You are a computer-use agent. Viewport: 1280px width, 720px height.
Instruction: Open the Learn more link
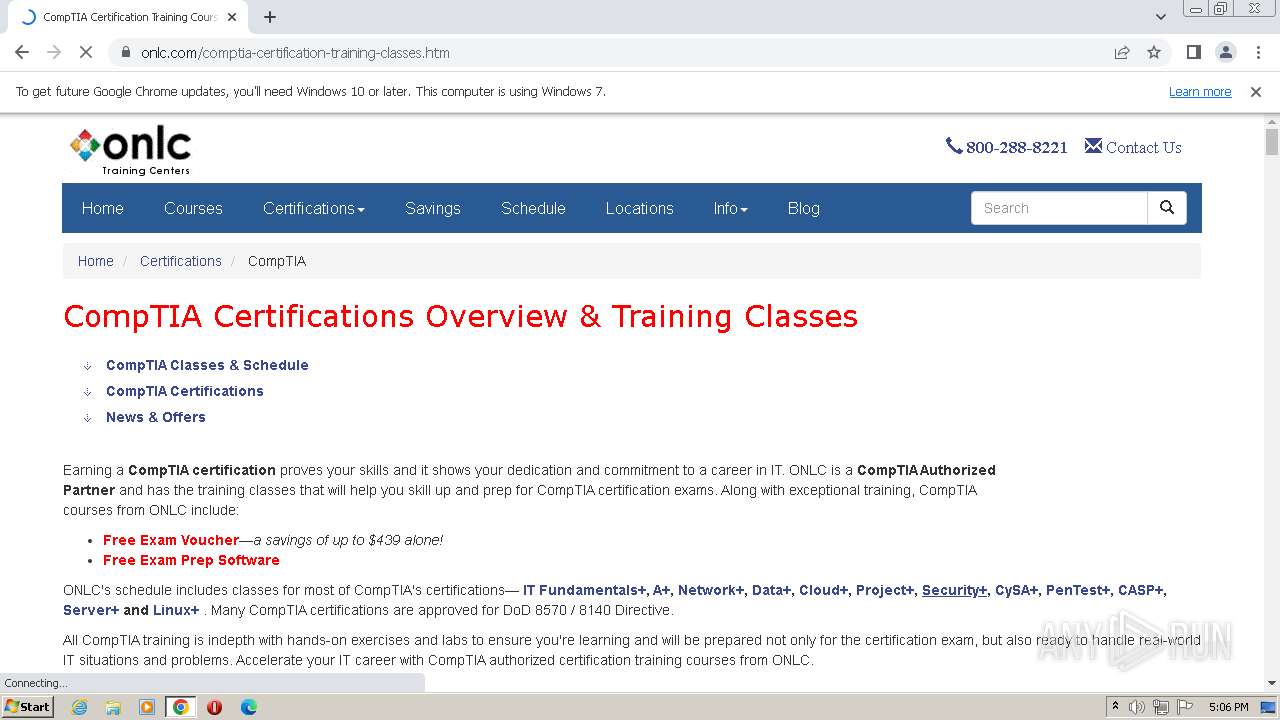coord(1200,91)
